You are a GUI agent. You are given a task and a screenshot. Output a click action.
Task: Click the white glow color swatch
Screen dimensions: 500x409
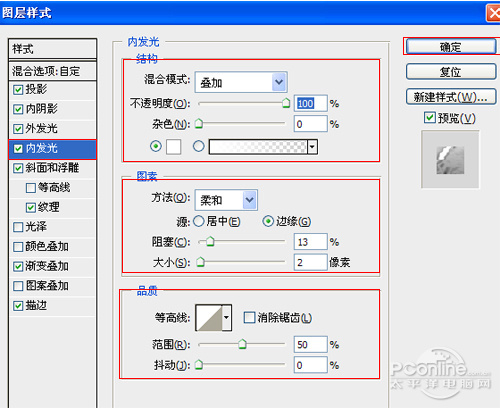[x=174, y=147]
